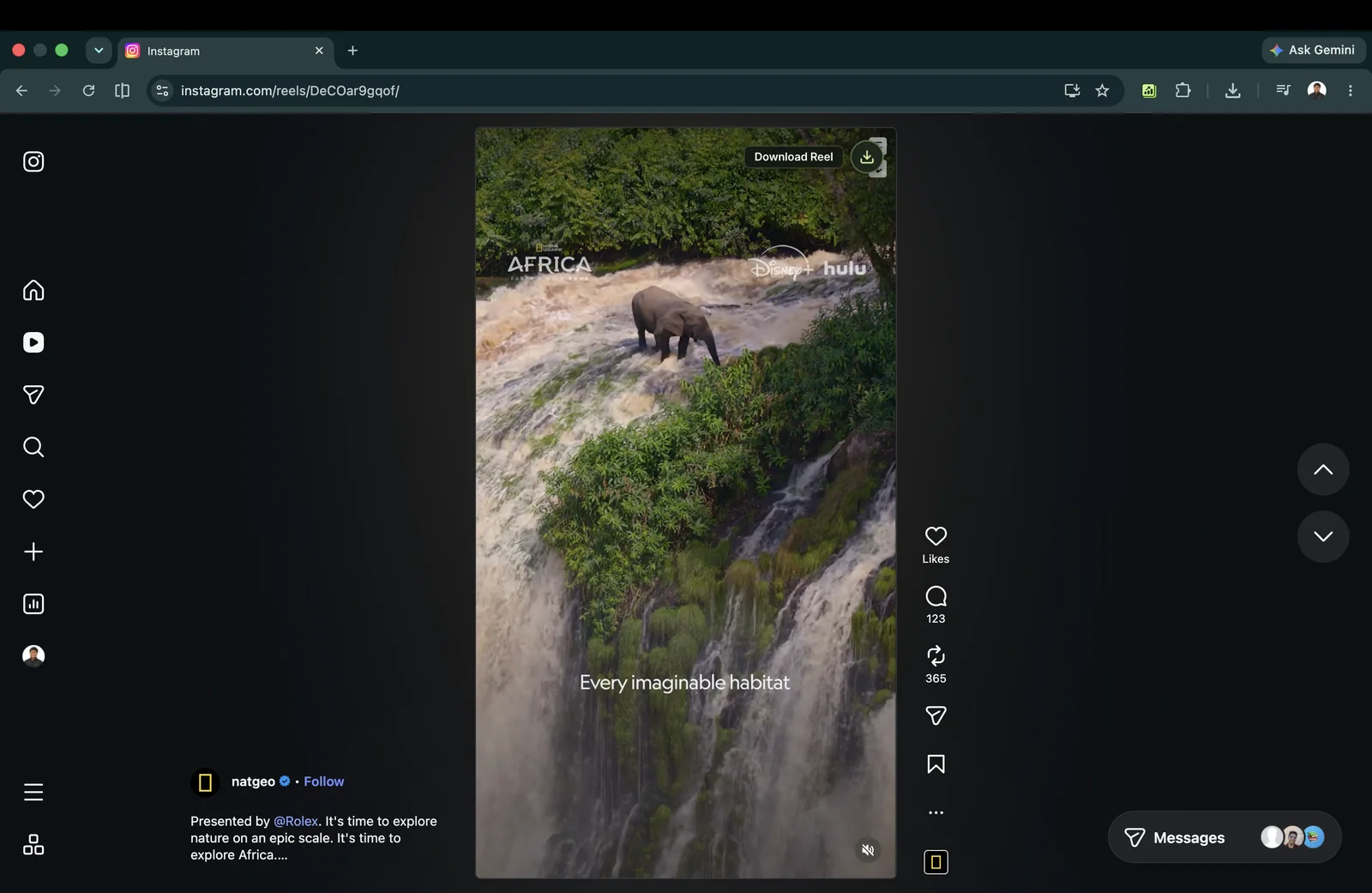Select the Instagram browser tab
This screenshot has height=893, width=1372.
[226, 51]
